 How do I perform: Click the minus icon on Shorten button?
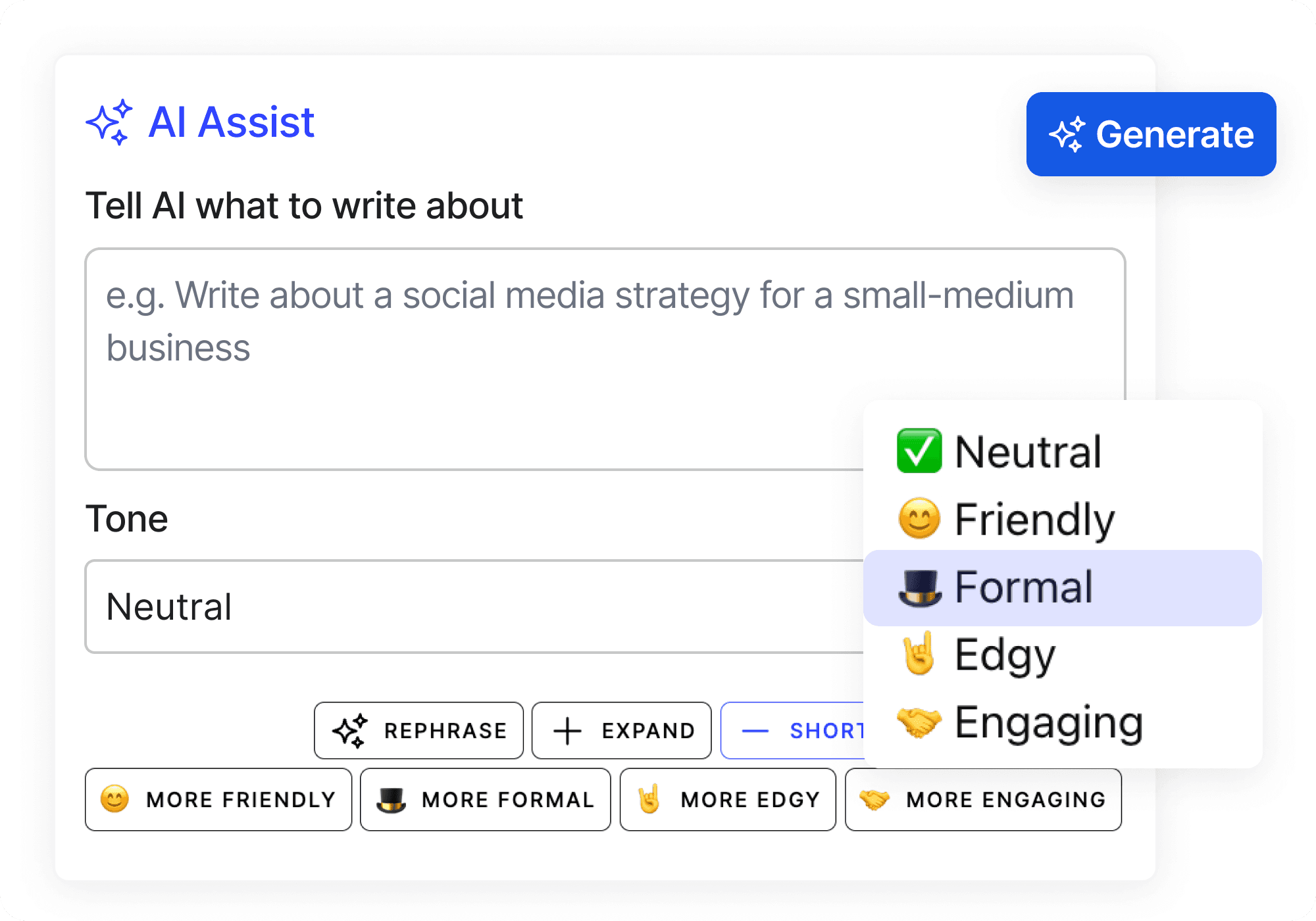tap(755, 731)
